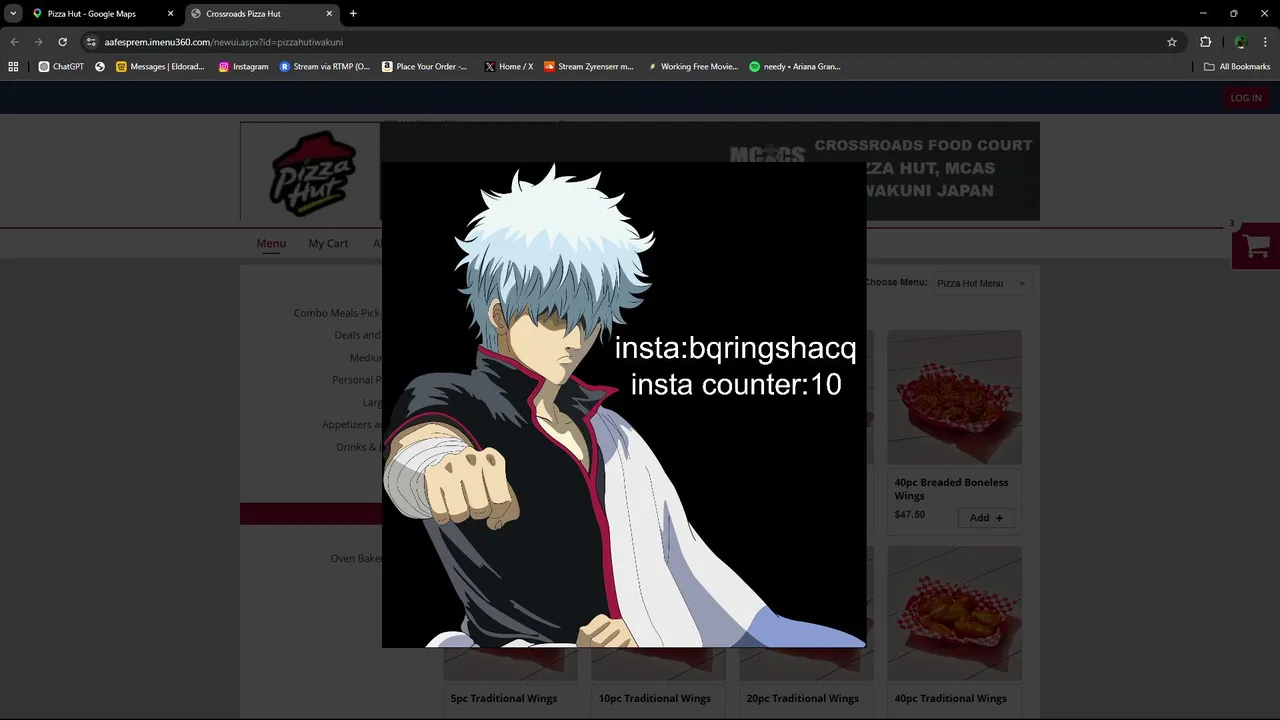Screen dimensions: 1280x720
Task: View site information icon in address bar
Action: pyautogui.click(x=91, y=42)
